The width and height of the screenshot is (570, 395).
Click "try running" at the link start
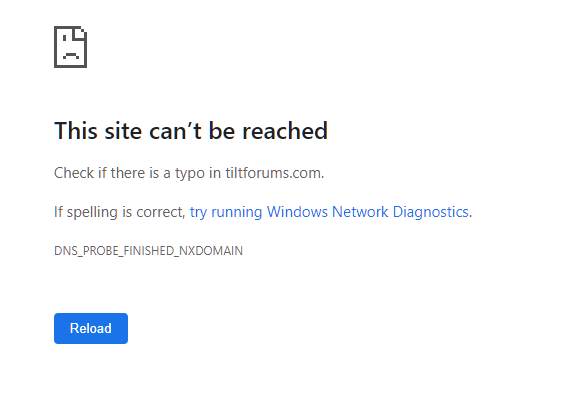226,212
